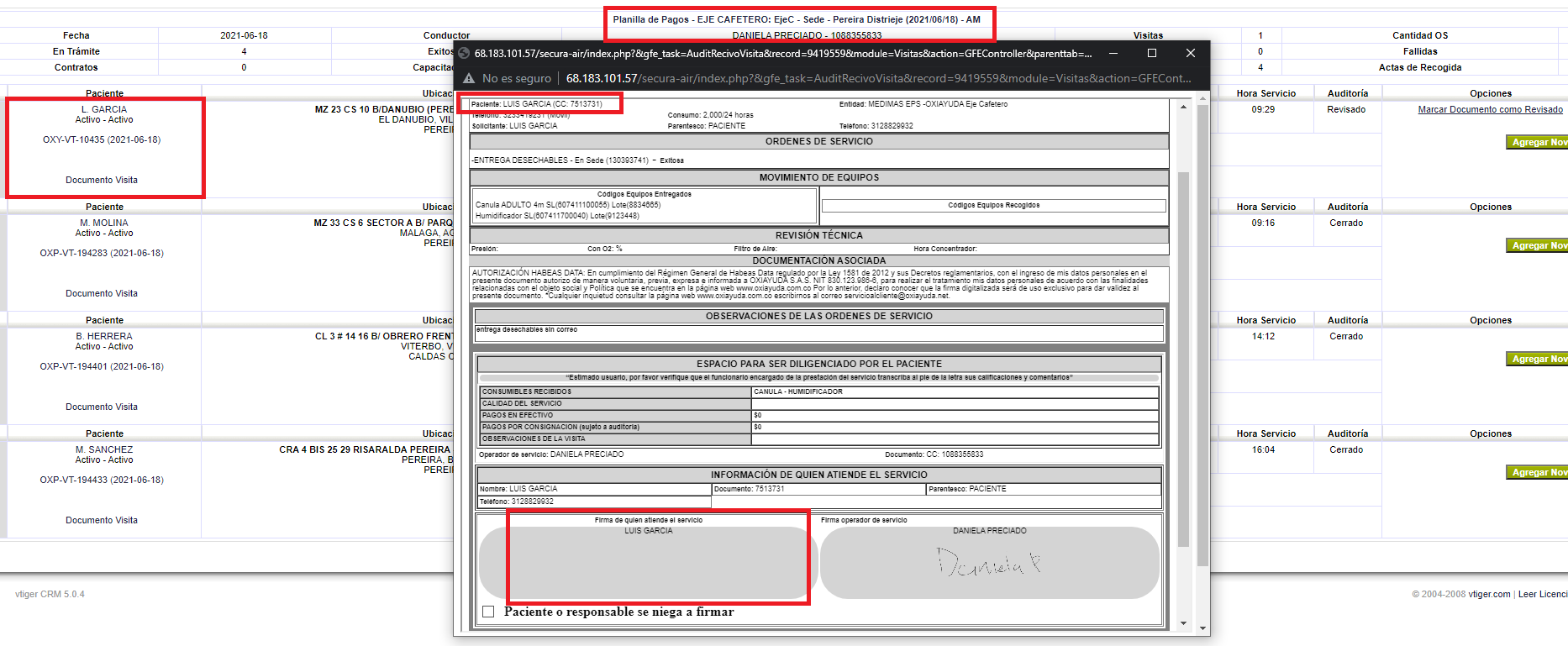Image resolution: width=1568 pixels, height=646 pixels.
Task: Click REVISIÓN TÉCNICA section header
Action: pyautogui.click(x=819, y=235)
